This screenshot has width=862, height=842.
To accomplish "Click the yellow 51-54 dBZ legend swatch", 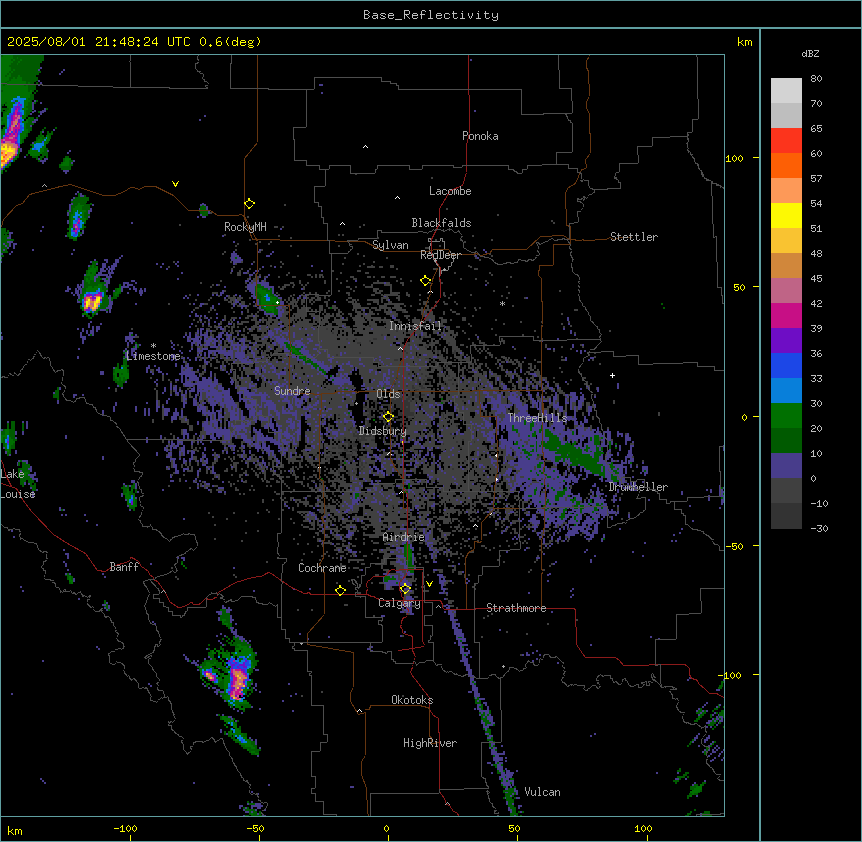I will (786, 215).
